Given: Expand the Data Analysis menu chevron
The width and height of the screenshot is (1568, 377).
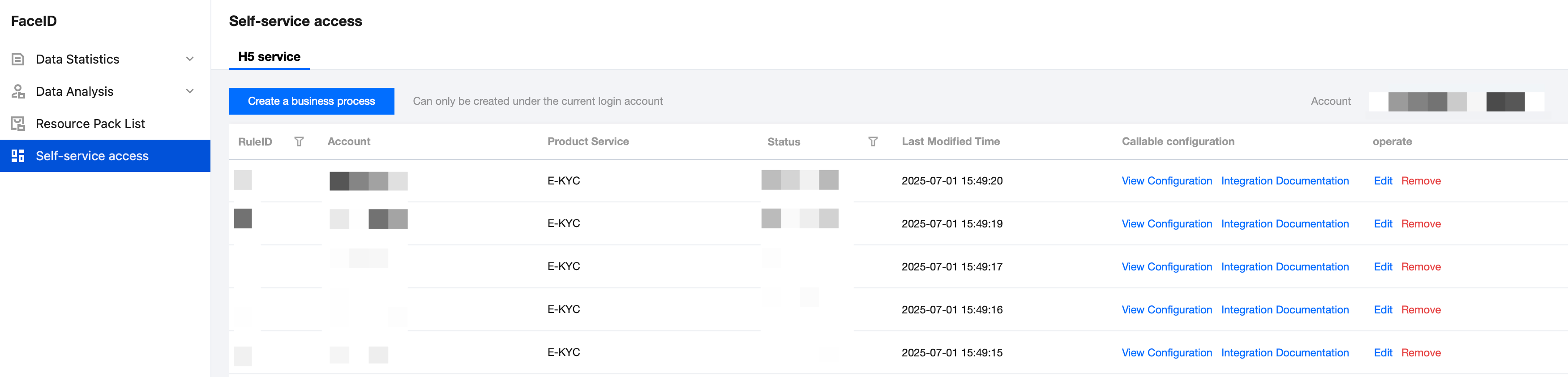Looking at the screenshot, I should pyautogui.click(x=190, y=91).
